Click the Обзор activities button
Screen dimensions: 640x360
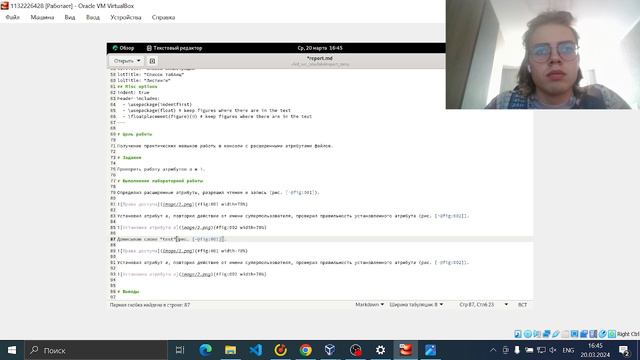[x=123, y=48]
